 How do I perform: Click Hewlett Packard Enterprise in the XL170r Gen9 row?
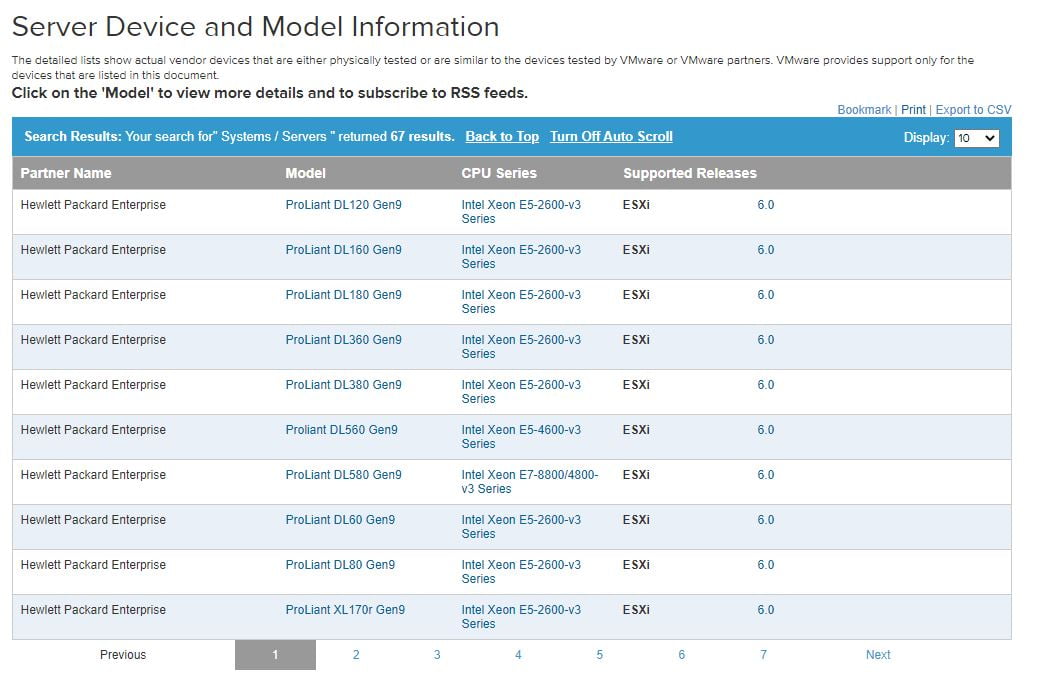pos(93,610)
